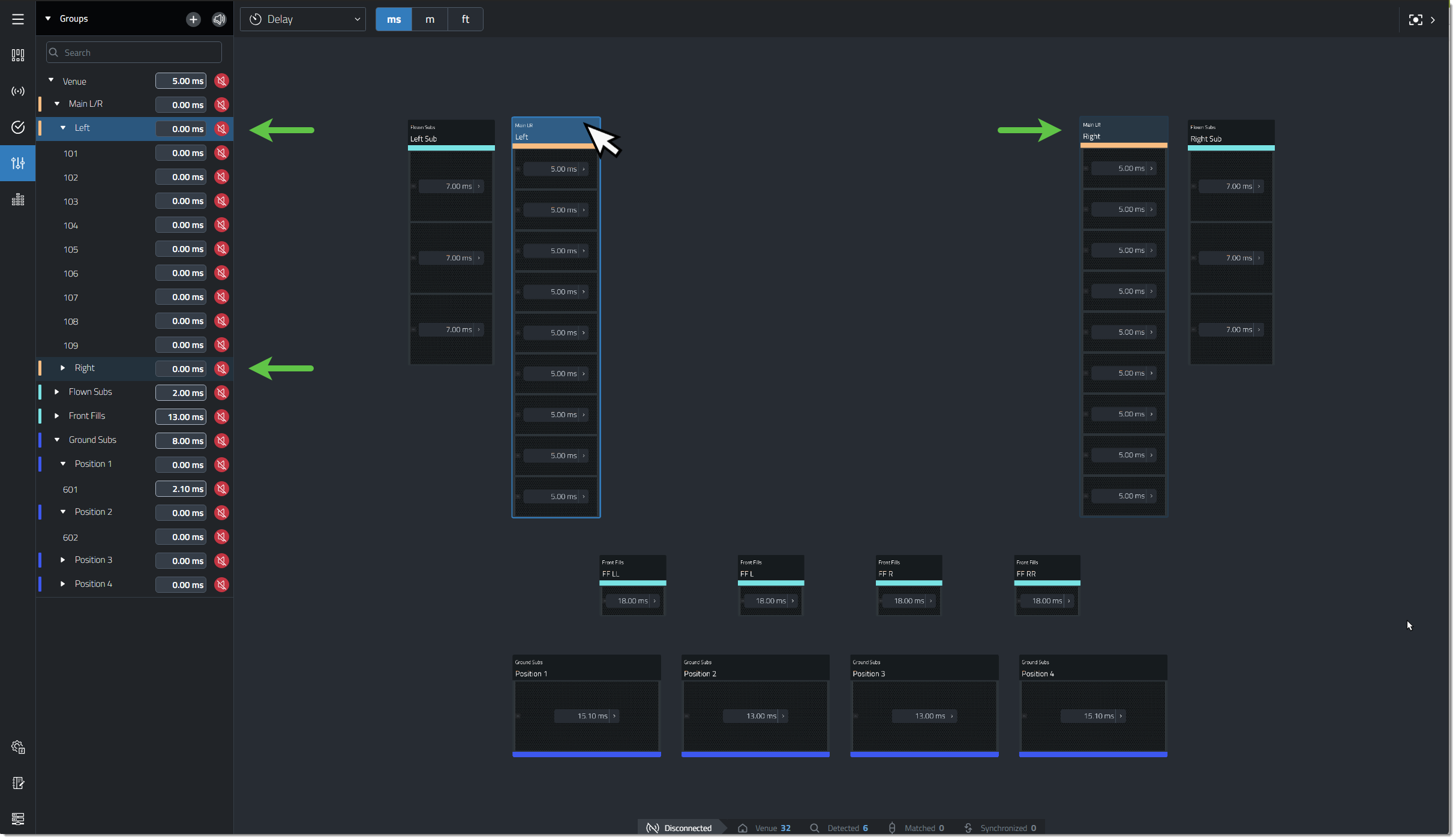The height and width of the screenshot is (840, 1456).
Task: Toggle mute for the Main L/R group
Action: point(222,105)
